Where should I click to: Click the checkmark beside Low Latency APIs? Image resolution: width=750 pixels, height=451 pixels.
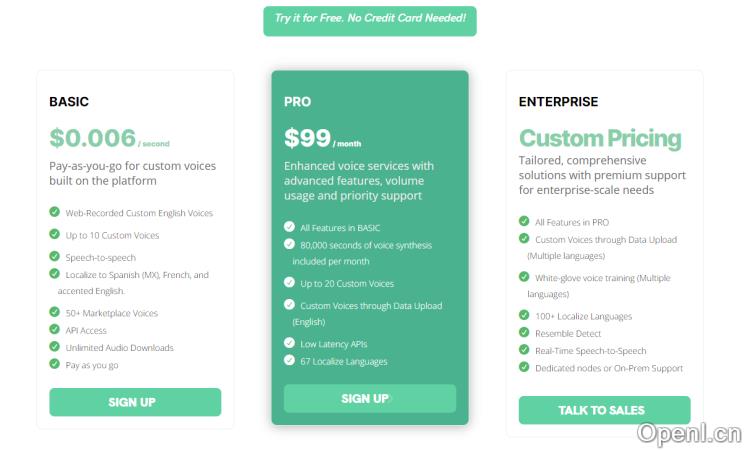pos(289,343)
